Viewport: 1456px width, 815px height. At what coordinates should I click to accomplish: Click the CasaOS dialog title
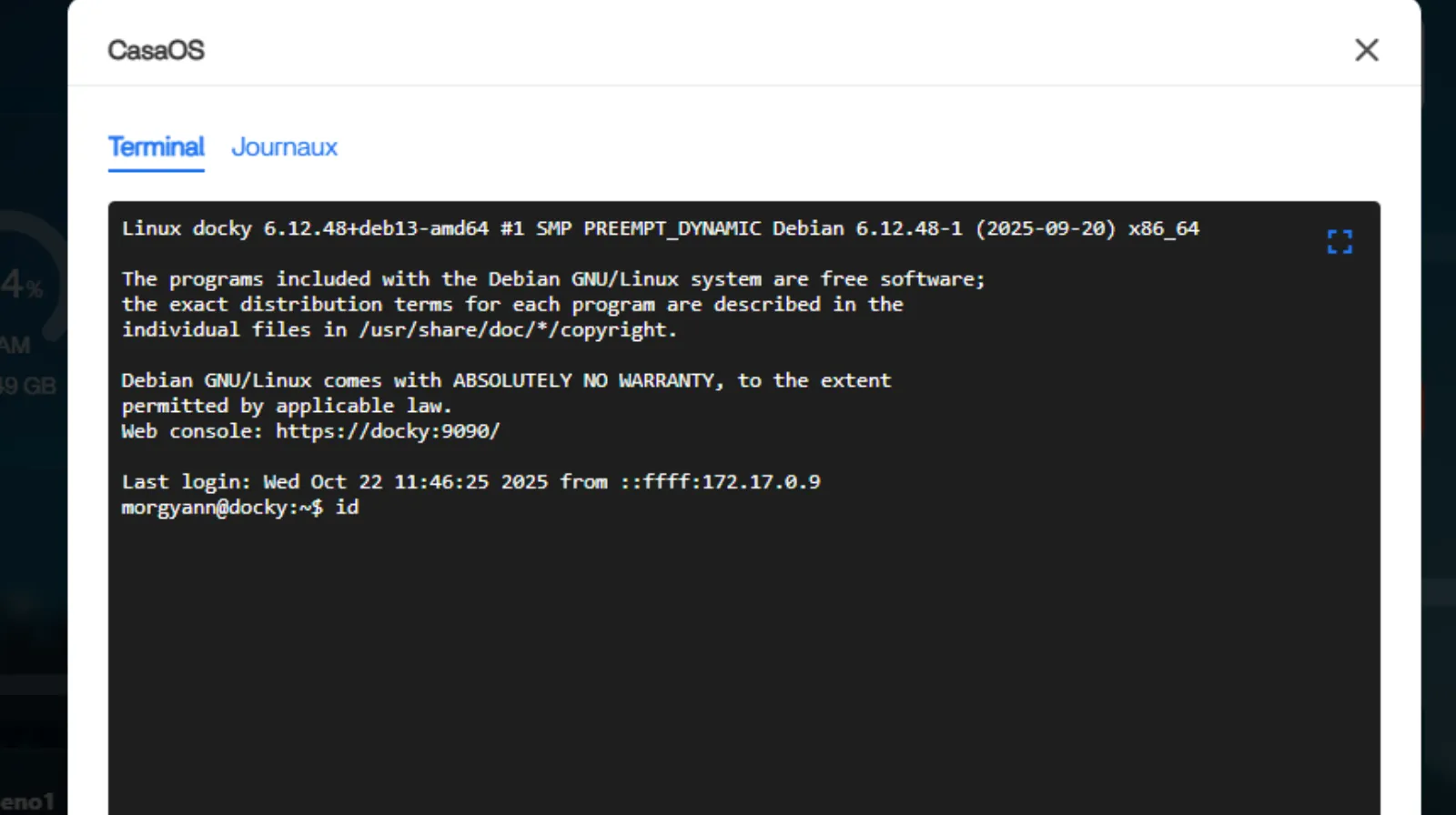[156, 50]
